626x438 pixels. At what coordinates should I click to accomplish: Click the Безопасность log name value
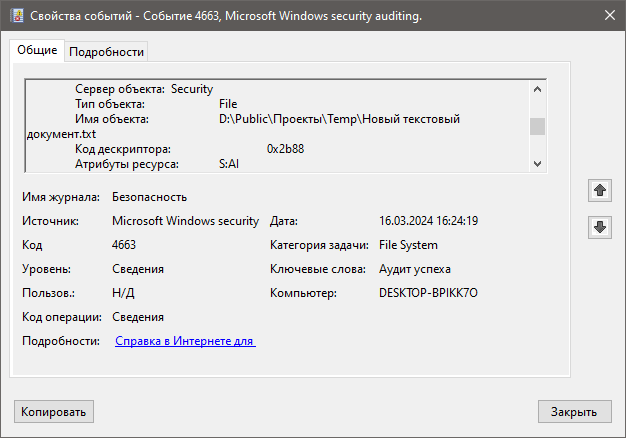point(149,197)
